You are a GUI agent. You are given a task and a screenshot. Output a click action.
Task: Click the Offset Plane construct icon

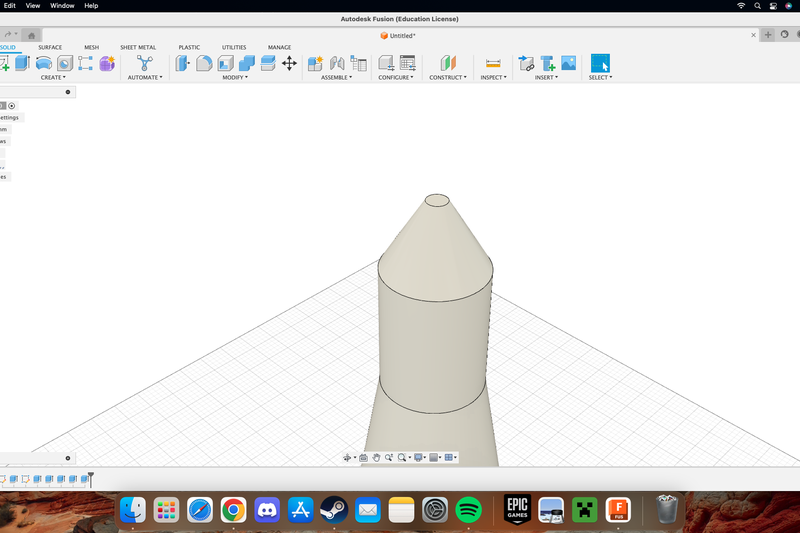pyautogui.click(x=448, y=63)
